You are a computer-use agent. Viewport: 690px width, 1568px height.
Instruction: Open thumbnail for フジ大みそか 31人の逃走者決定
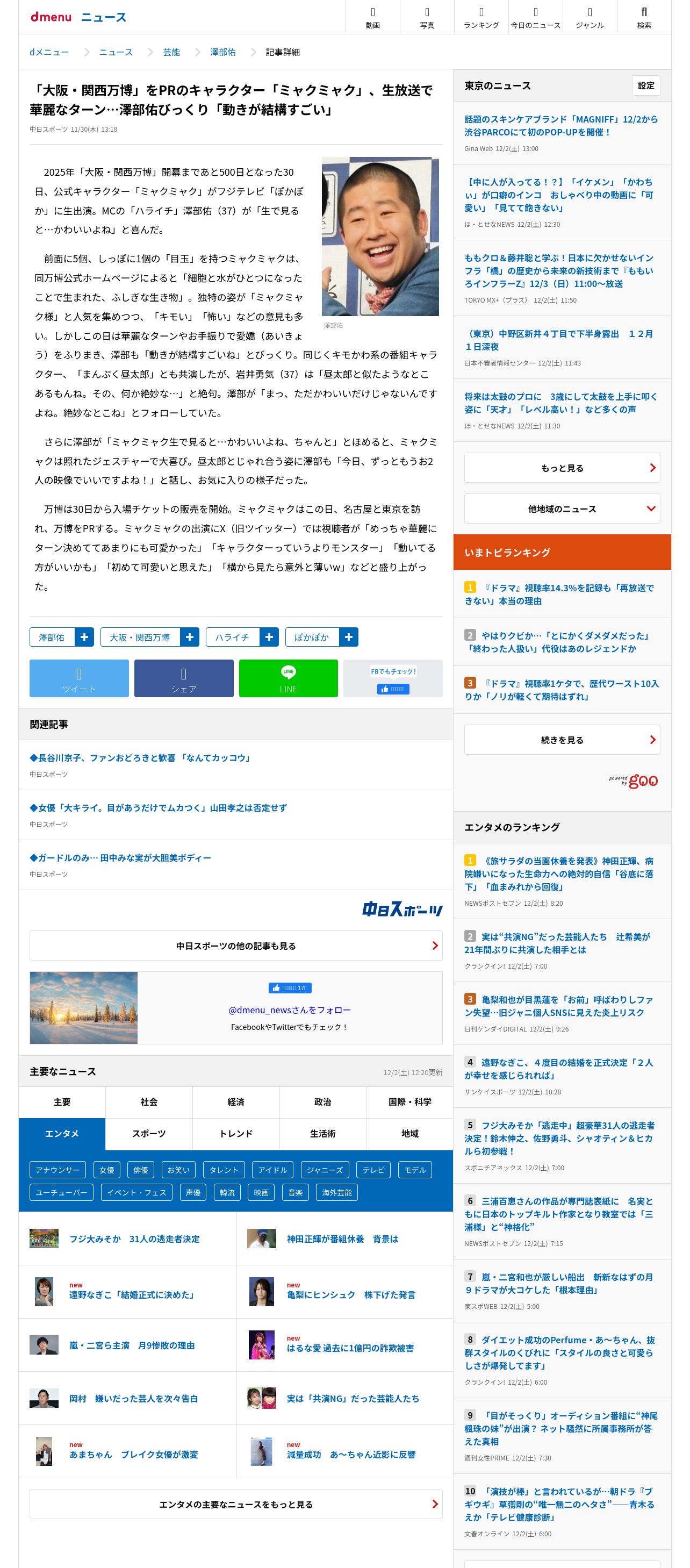tap(44, 1238)
